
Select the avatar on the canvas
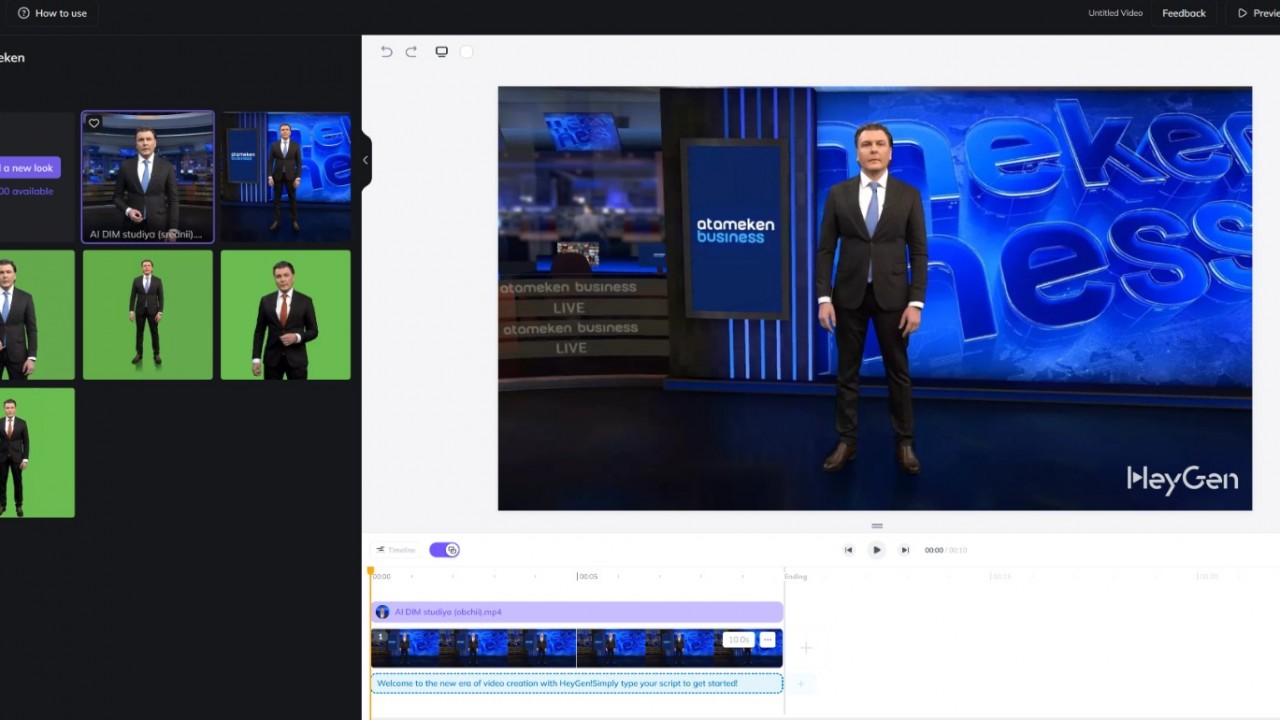(871, 297)
